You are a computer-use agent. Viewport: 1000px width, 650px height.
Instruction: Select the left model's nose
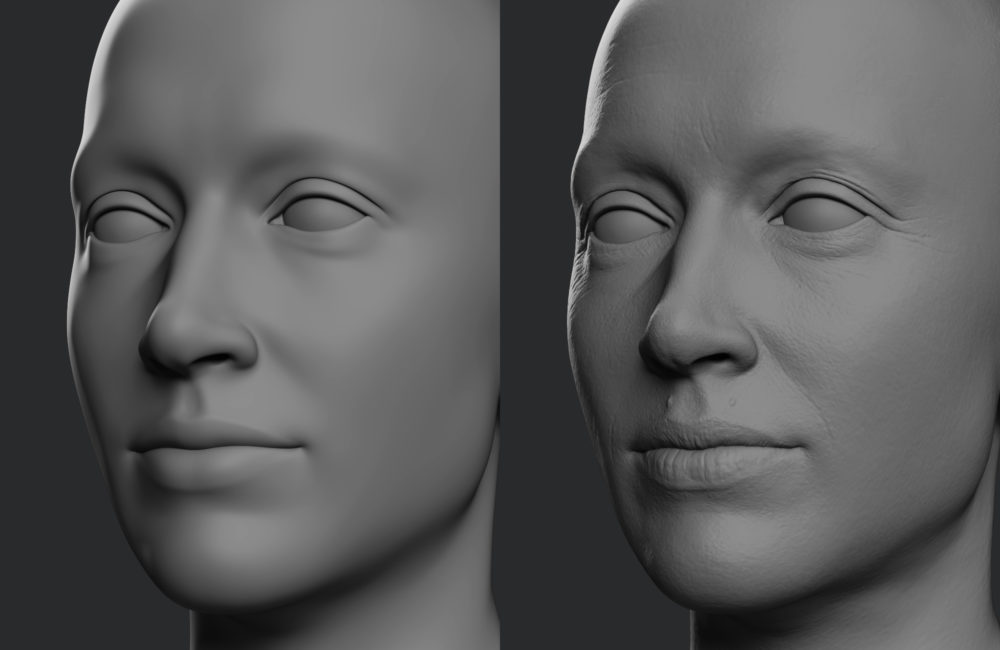point(195,340)
